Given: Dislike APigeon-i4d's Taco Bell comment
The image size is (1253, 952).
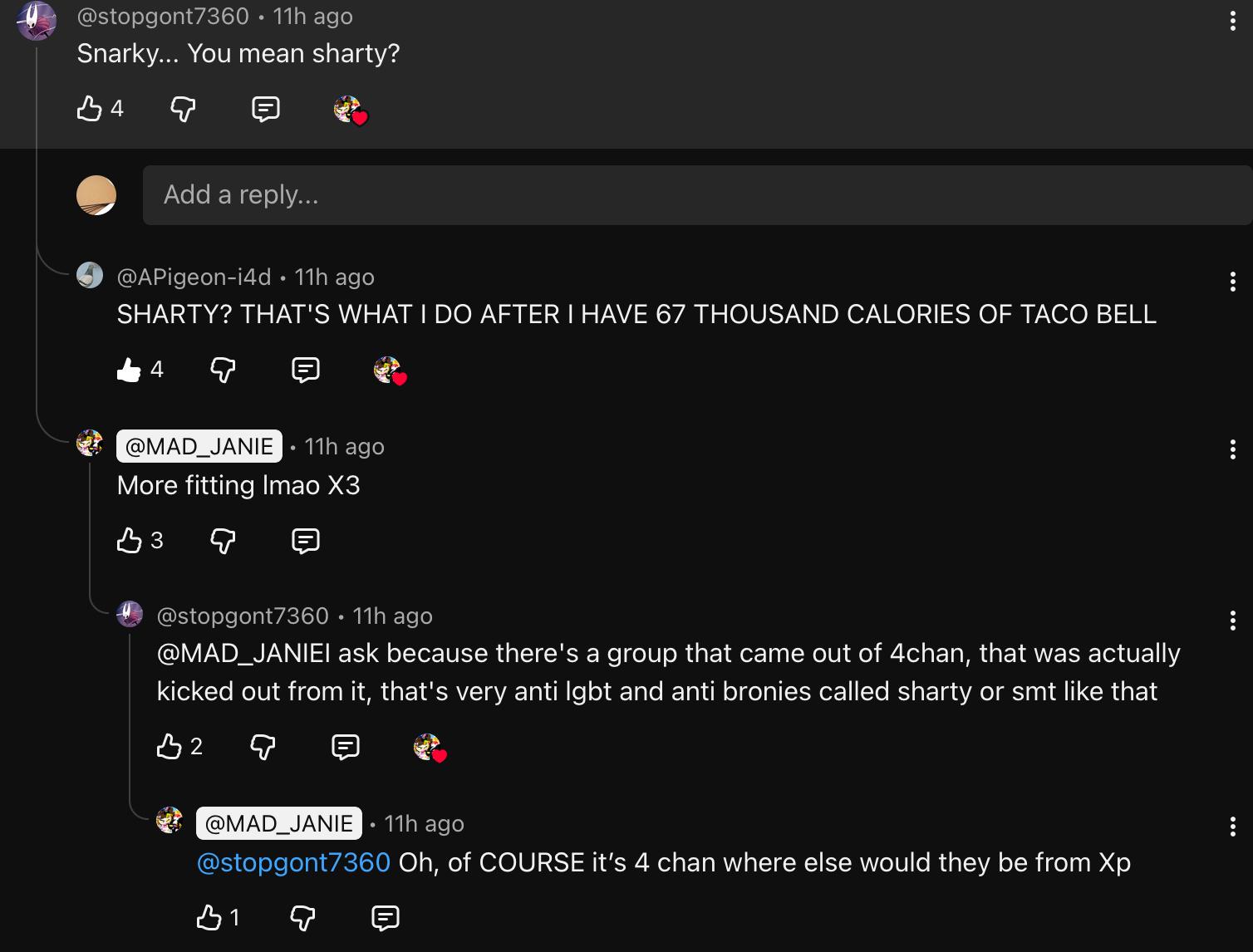Looking at the screenshot, I should pyautogui.click(x=223, y=369).
